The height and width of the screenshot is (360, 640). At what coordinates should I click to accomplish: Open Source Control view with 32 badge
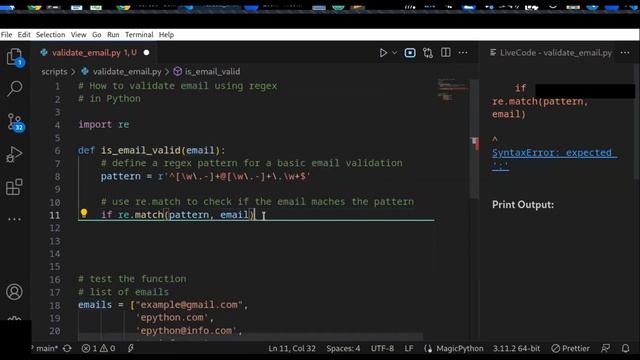(15, 122)
